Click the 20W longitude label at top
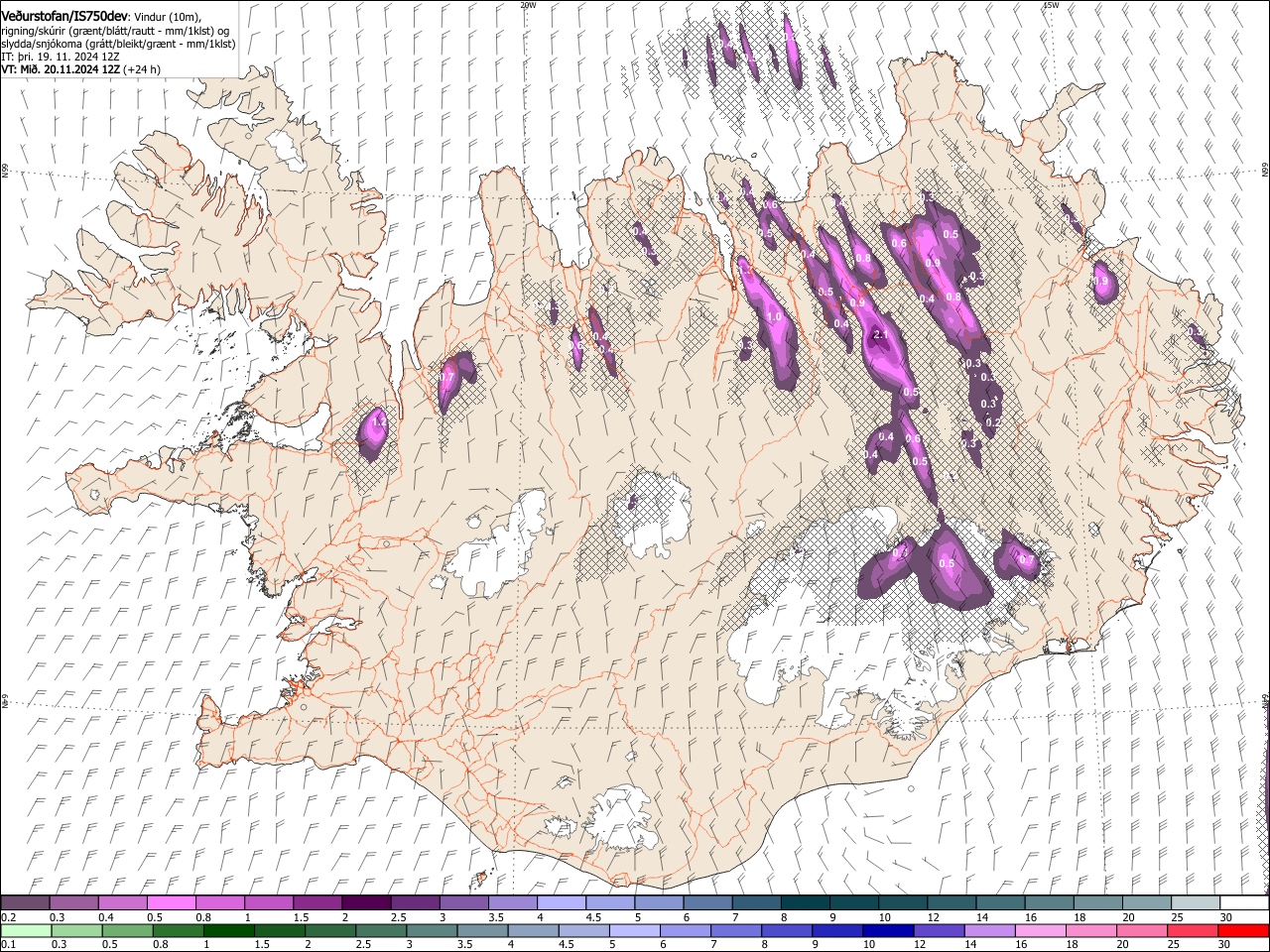 [x=528, y=5]
